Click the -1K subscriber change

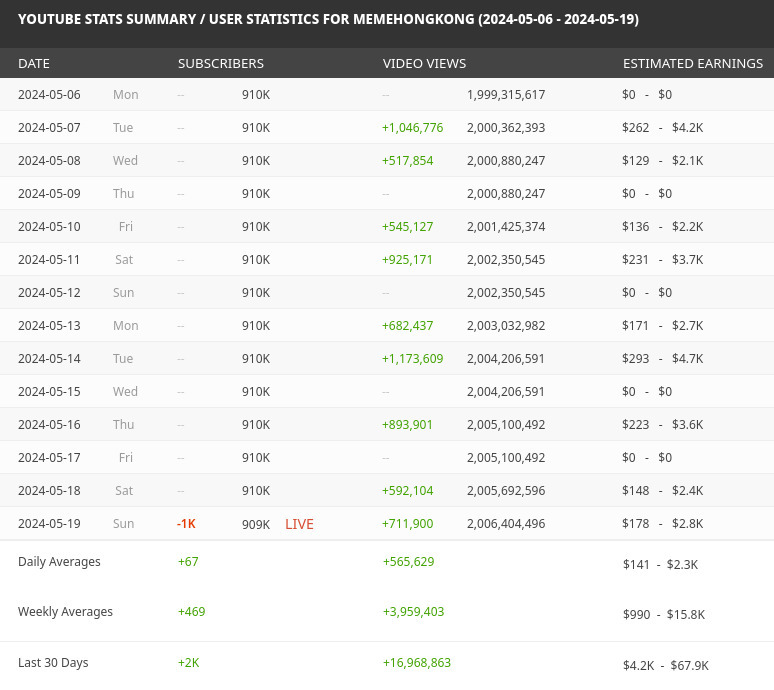tap(186, 524)
